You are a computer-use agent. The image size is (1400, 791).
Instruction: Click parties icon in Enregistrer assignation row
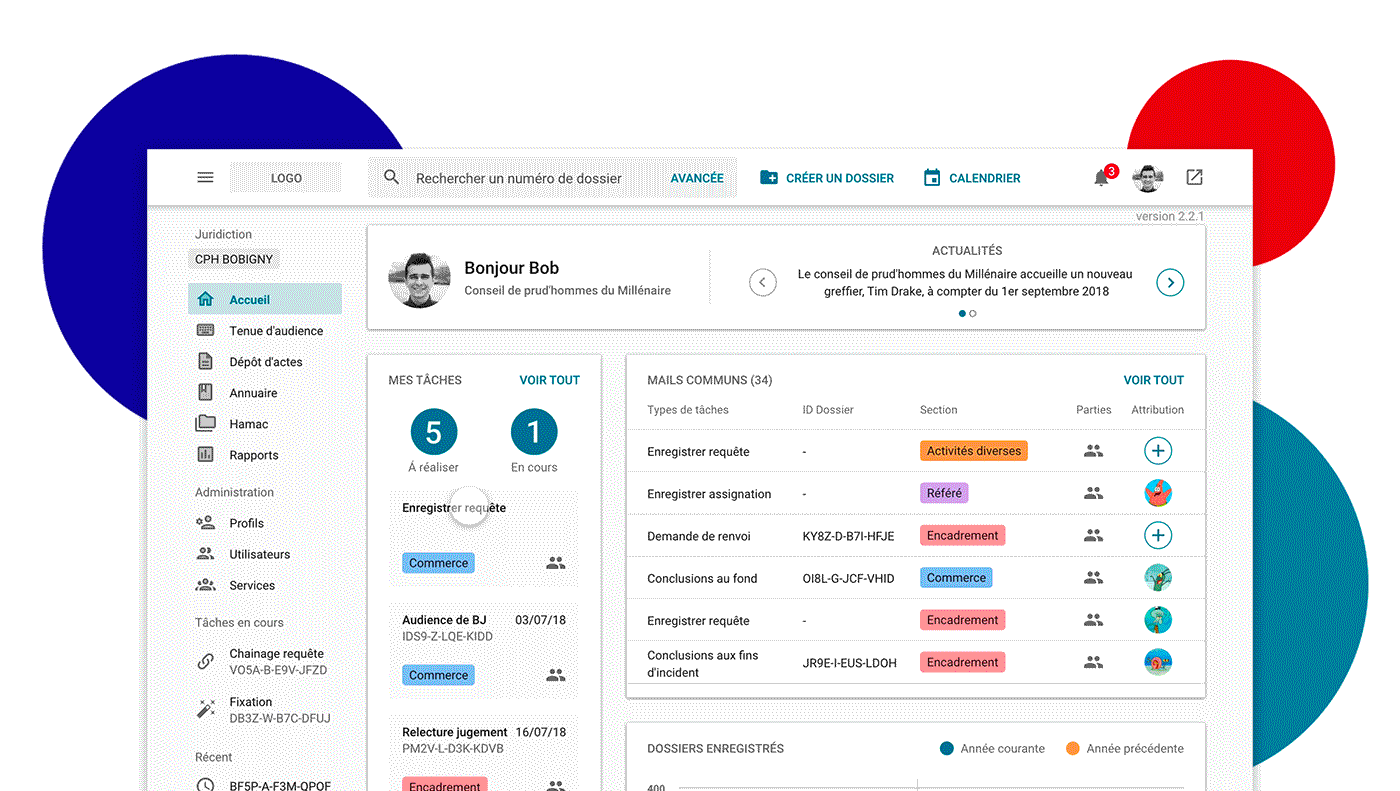point(1094,493)
